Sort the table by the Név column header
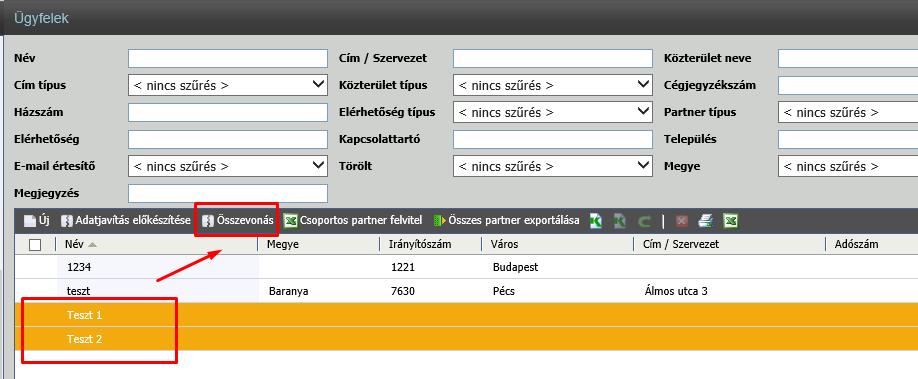Image resolution: width=918 pixels, height=379 pixels. [x=156, y=244]
